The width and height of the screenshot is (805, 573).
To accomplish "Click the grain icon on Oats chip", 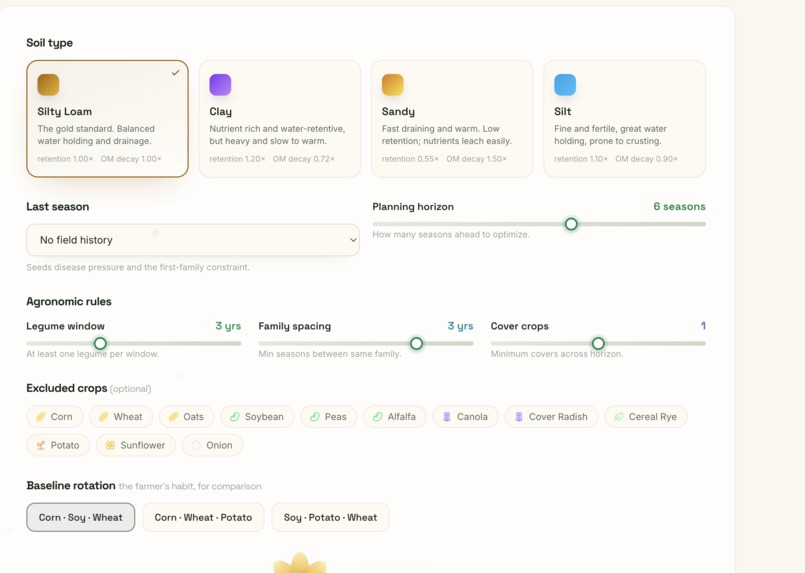I will tap(174, 417).
